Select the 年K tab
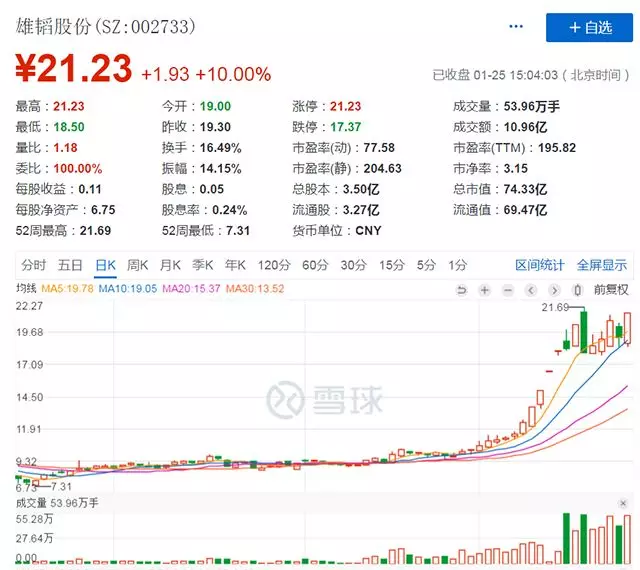Viewport: 640px width, 570px height. [x=235, y=265]
